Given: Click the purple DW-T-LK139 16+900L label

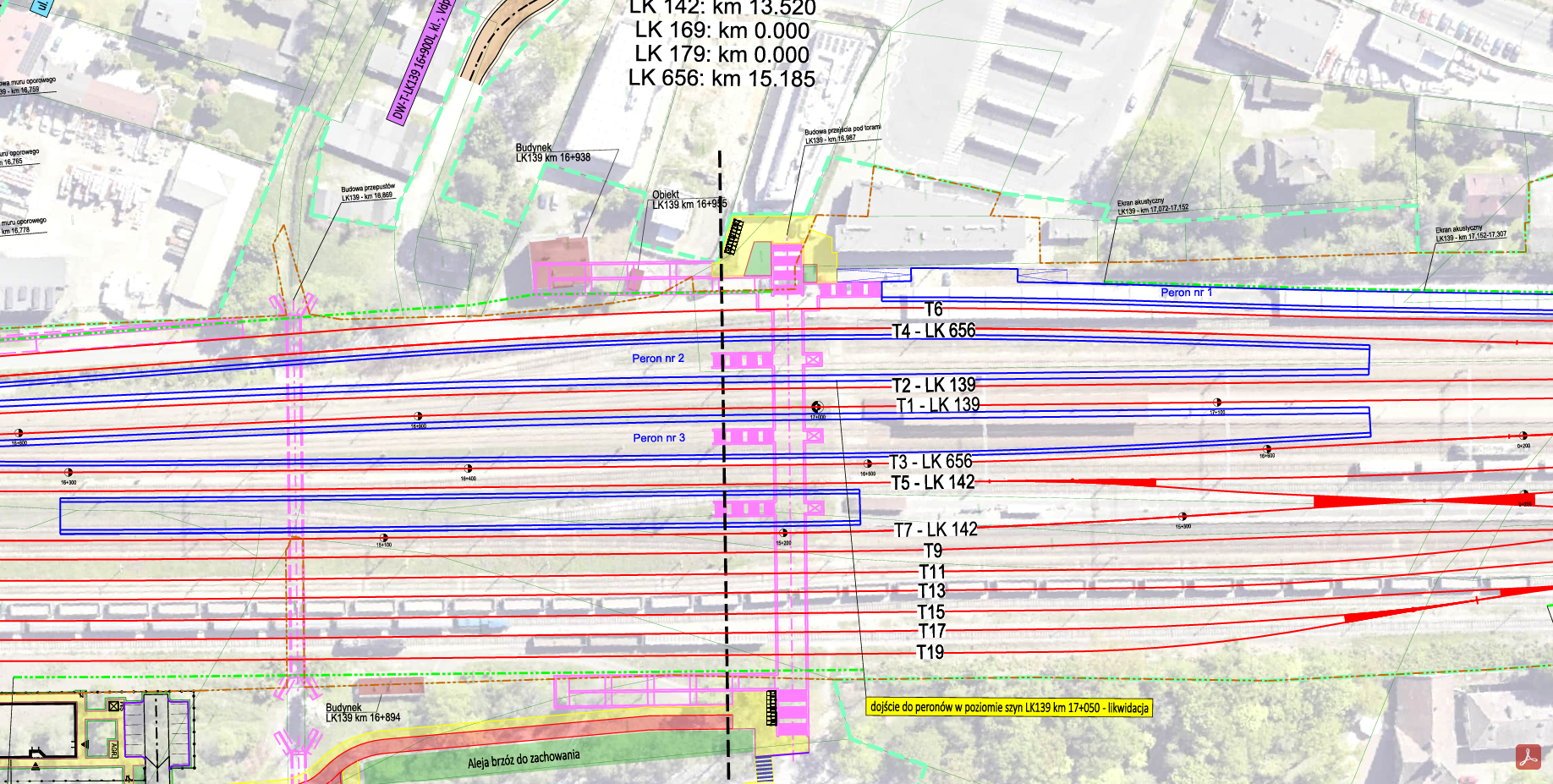Looking at the screenshot, I should (421, 63).
